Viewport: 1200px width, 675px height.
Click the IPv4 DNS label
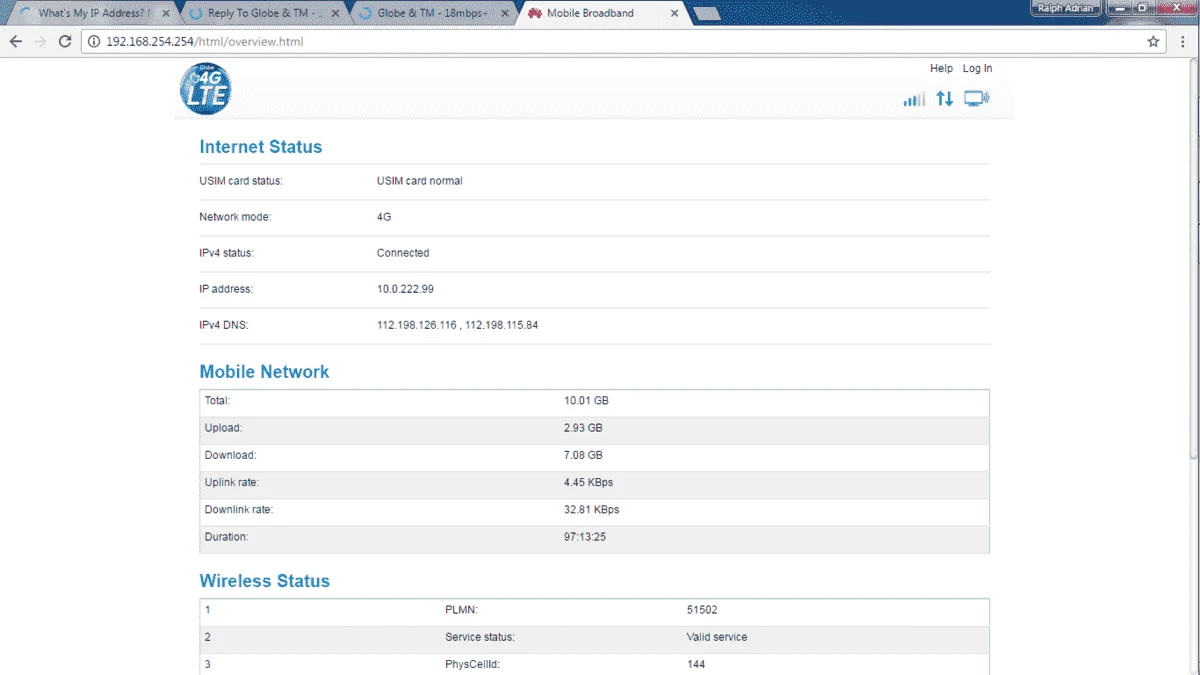click(x=225, y=325)
